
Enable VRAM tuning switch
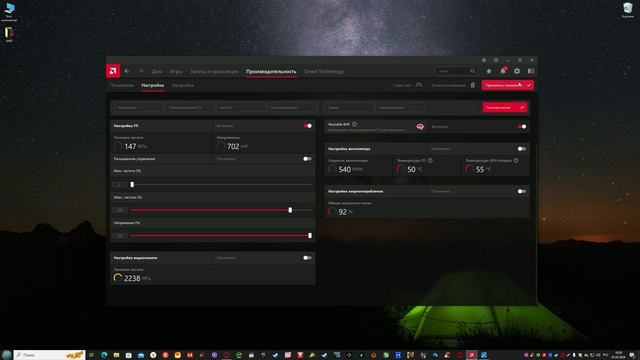pos(307,258)
